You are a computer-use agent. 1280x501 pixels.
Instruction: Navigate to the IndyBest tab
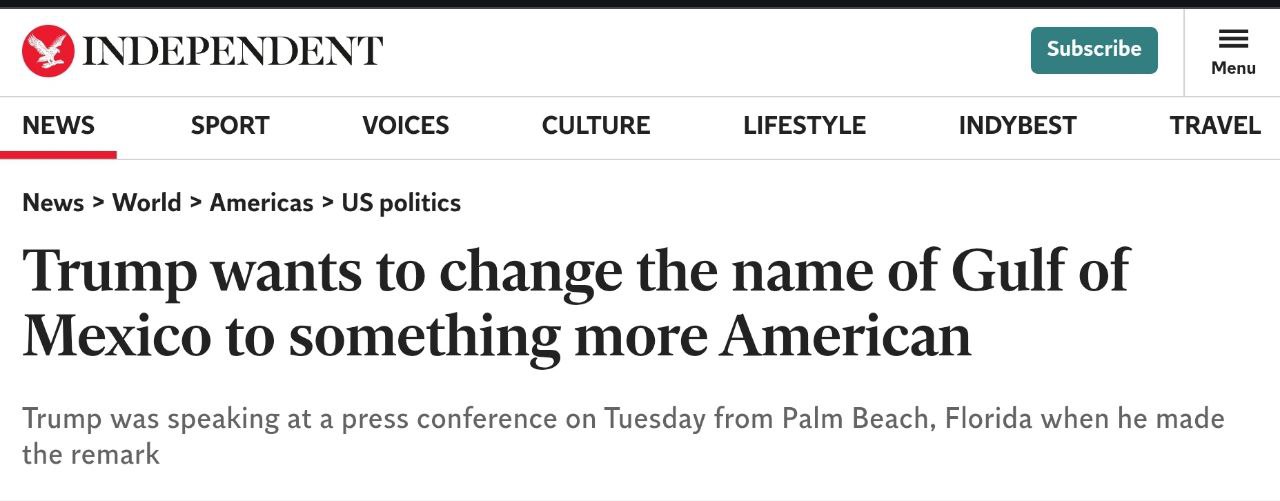pyautogui.click(x=1017, y=126)
